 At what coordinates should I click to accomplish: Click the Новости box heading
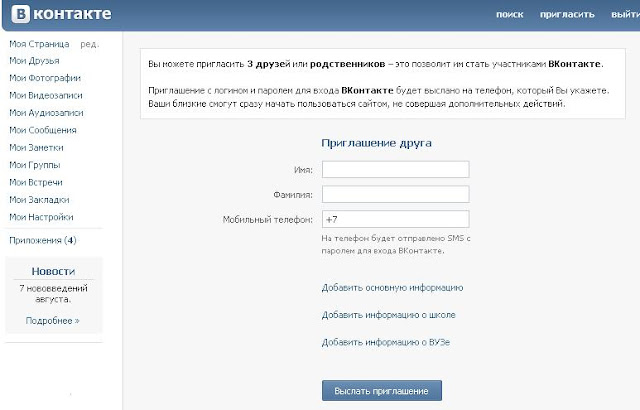tap(53, 271)
